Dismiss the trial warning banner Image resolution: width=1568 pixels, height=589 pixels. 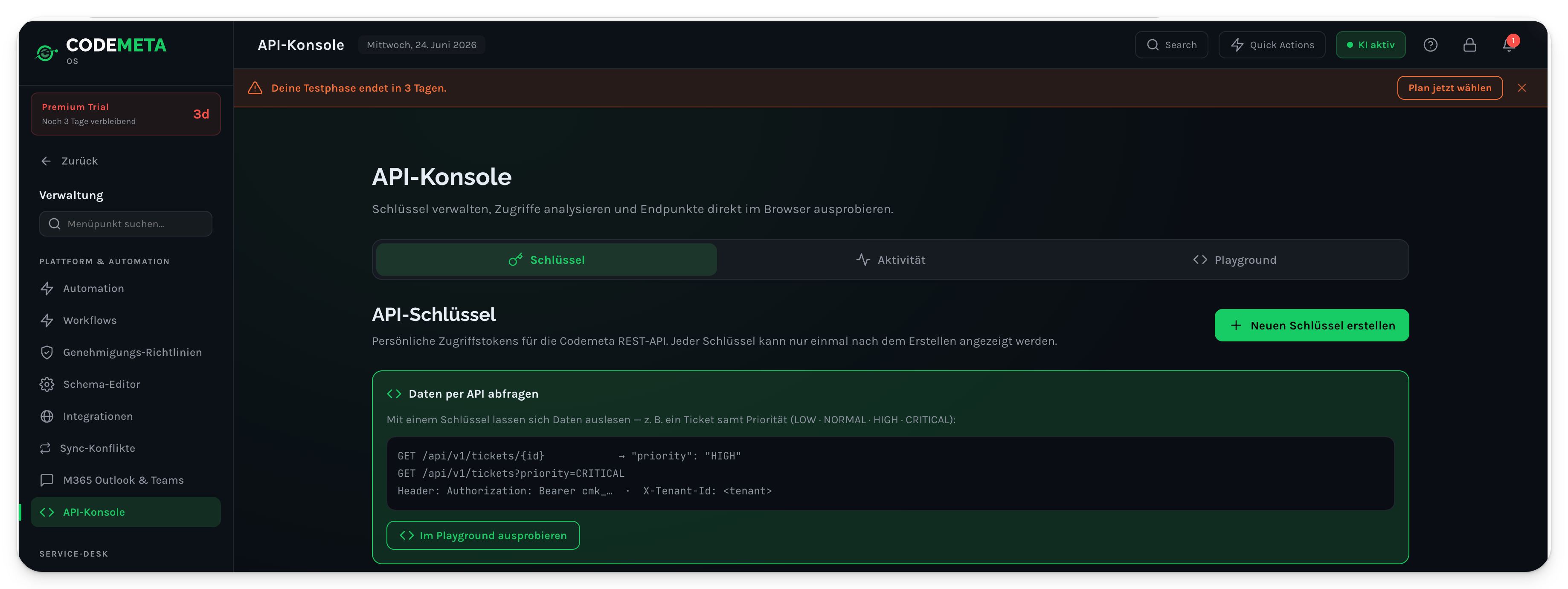(x=1521, y=88)
